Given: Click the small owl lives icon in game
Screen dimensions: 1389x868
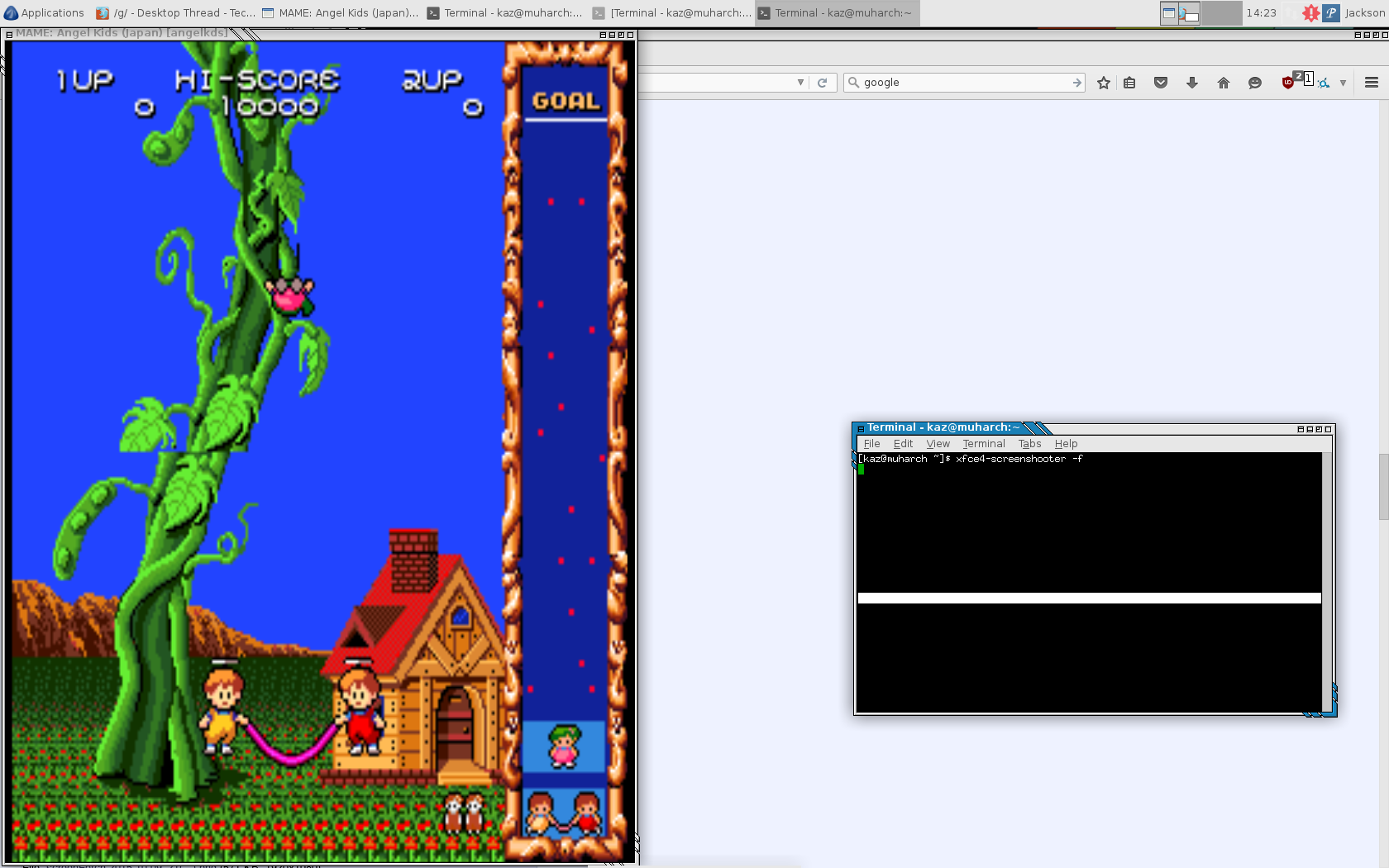Looking at the screenshot, I should [x=464, y=813].
